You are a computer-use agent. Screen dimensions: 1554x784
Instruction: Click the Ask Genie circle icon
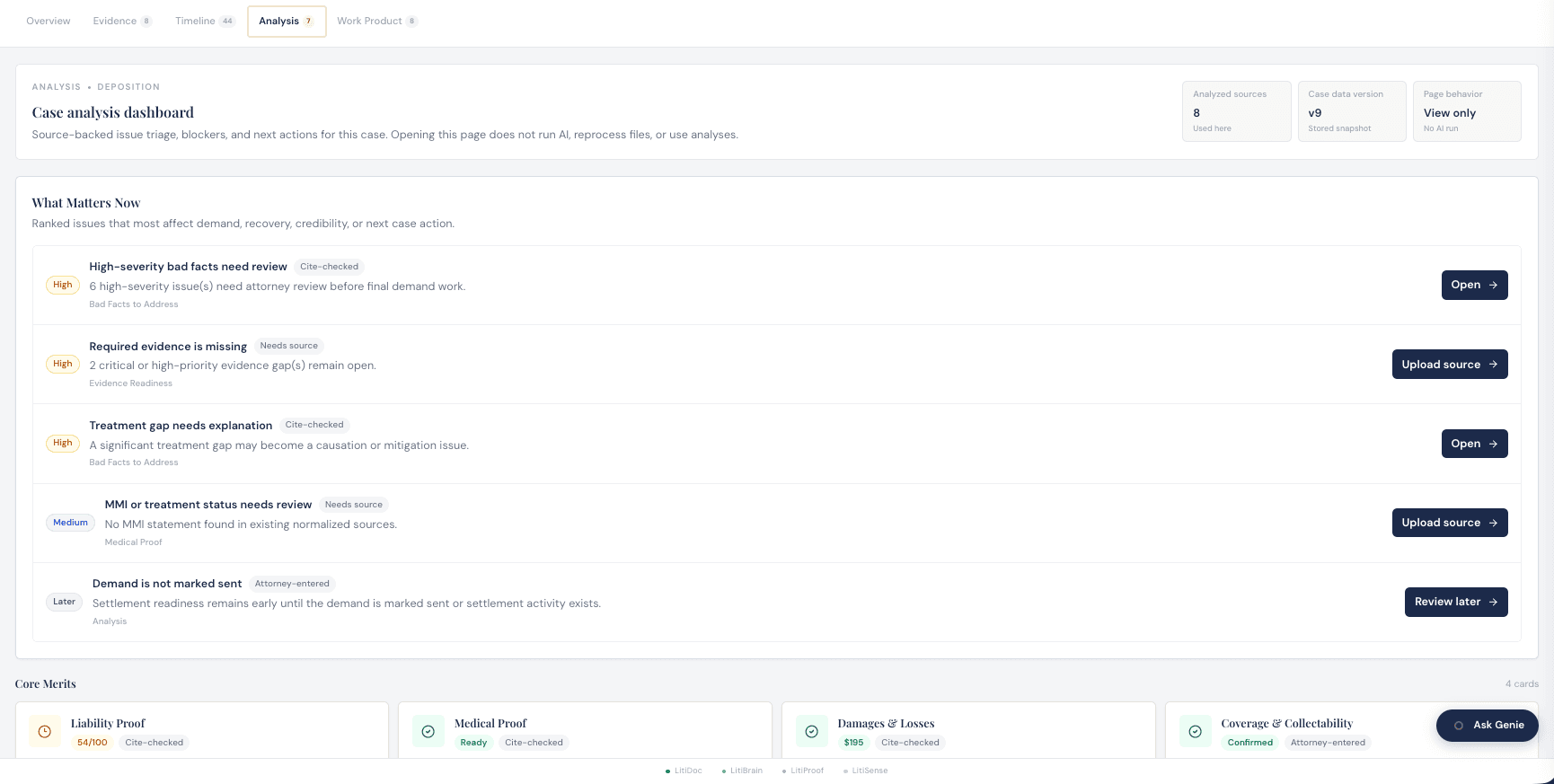pos(1459,726)
